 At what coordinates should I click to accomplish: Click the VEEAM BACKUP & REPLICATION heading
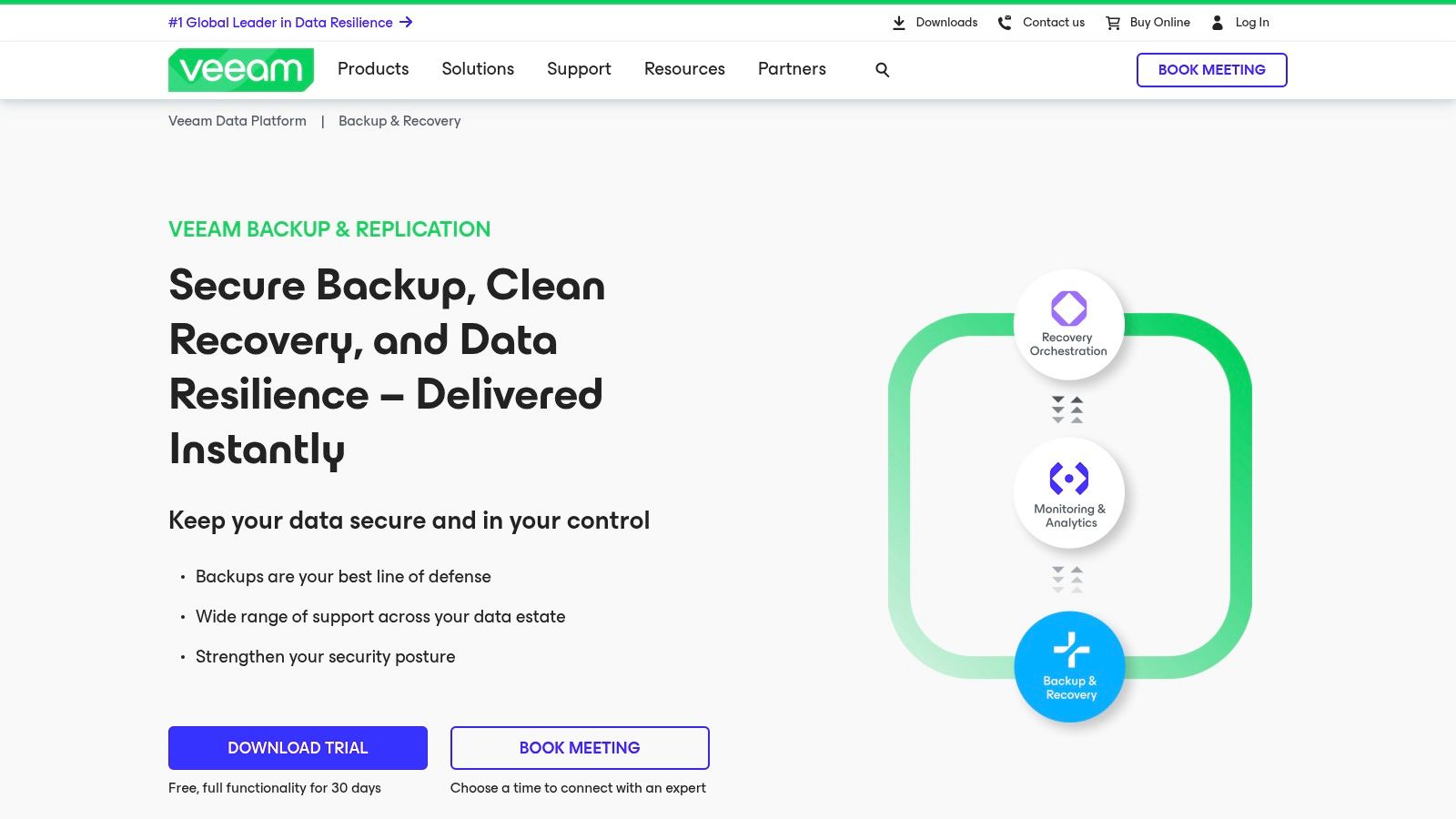coord(329,229)
